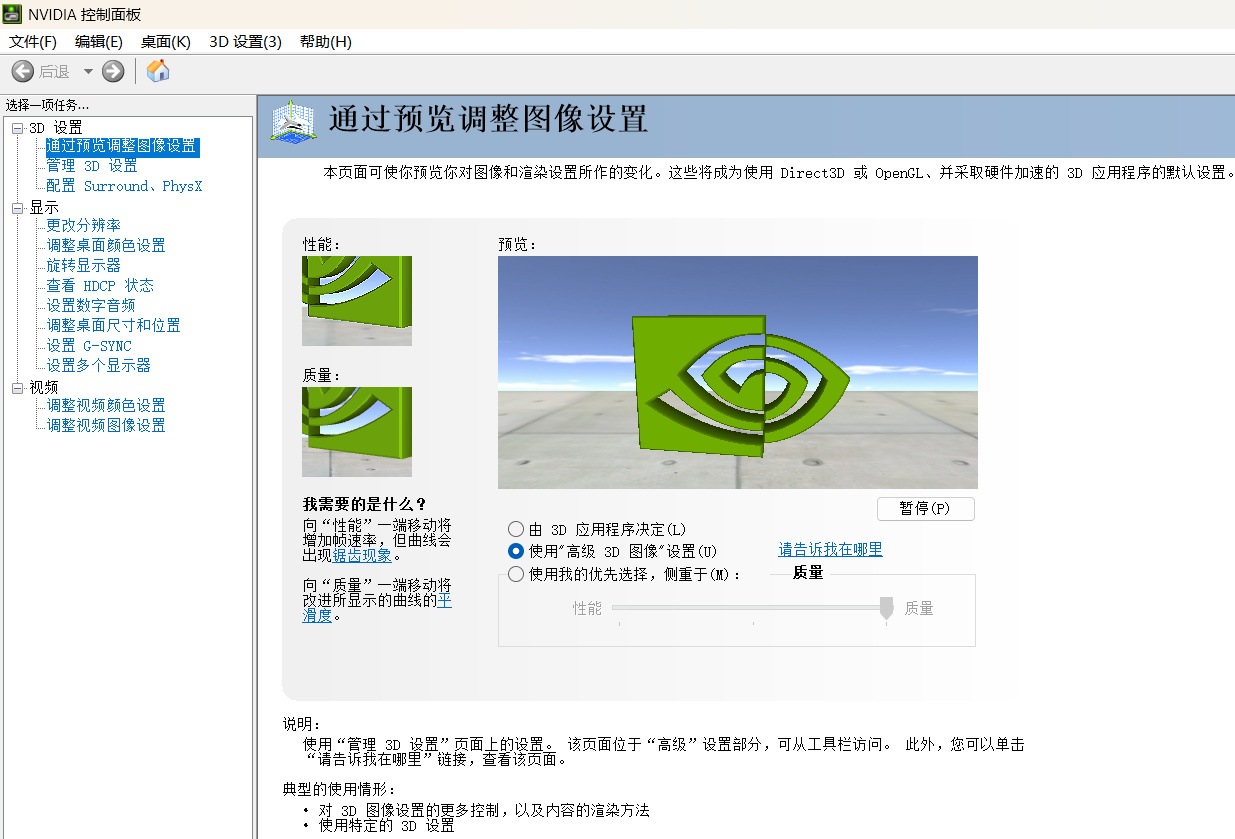Collapse the 视频 tree node

pos(17,388)
